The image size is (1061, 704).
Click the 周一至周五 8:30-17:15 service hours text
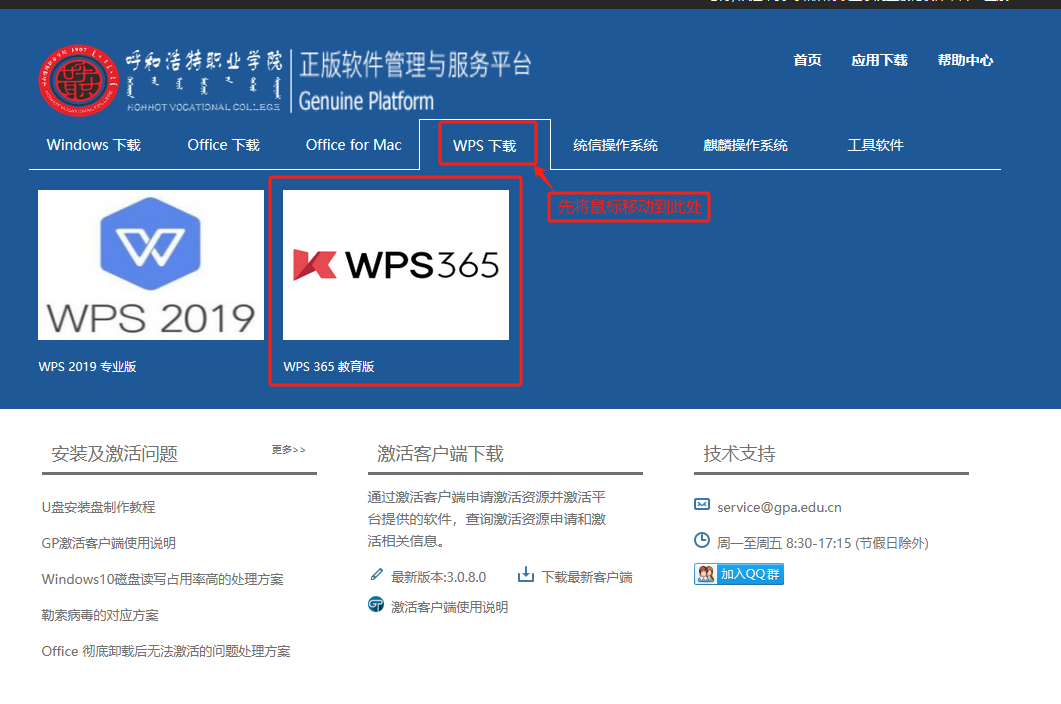[823, 543]
